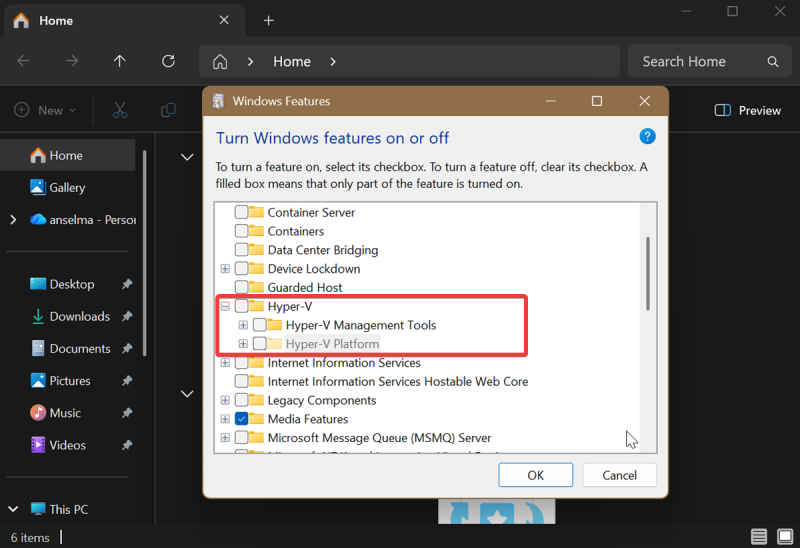Open the Downloads folder in sidebar
Image resolution: width=800 pixels, height=548 pixels.
80,316
